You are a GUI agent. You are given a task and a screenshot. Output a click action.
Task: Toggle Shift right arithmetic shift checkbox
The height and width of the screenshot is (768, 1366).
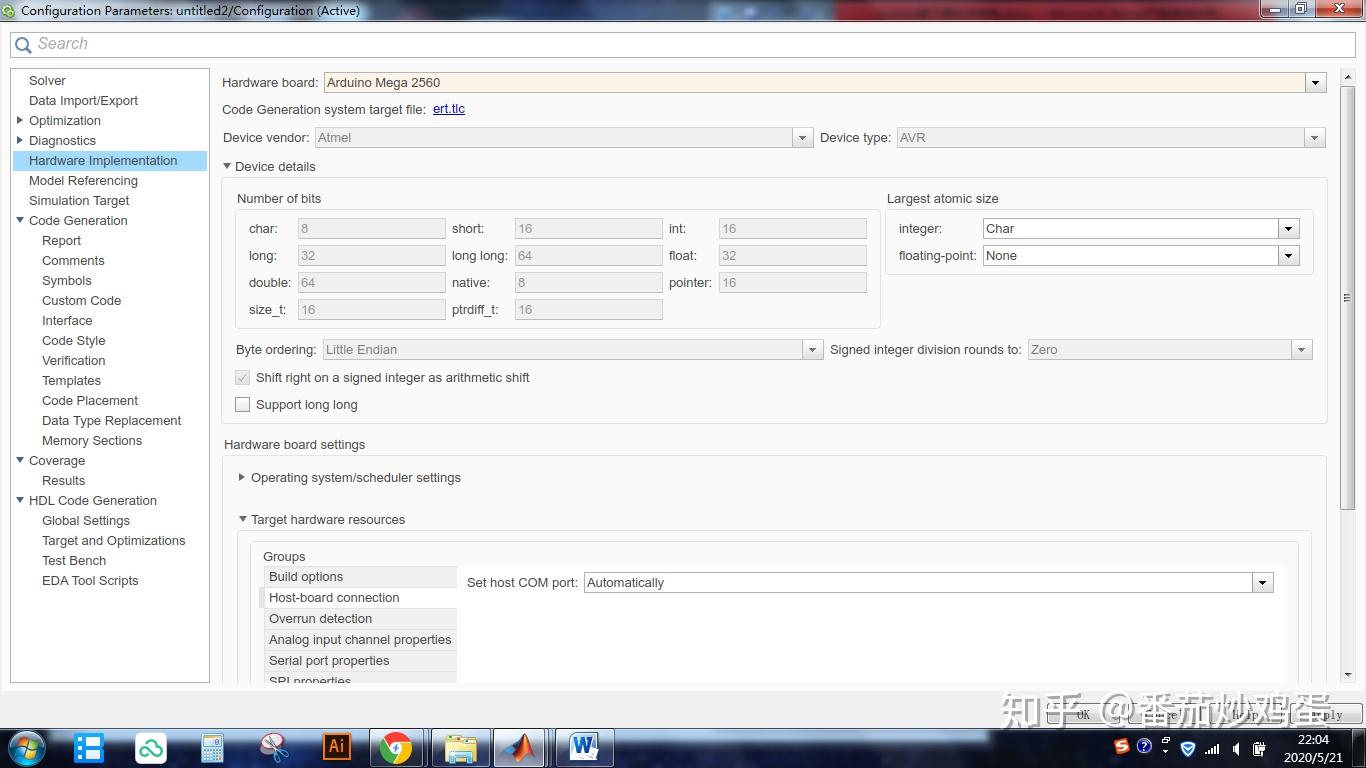[242, 378]
